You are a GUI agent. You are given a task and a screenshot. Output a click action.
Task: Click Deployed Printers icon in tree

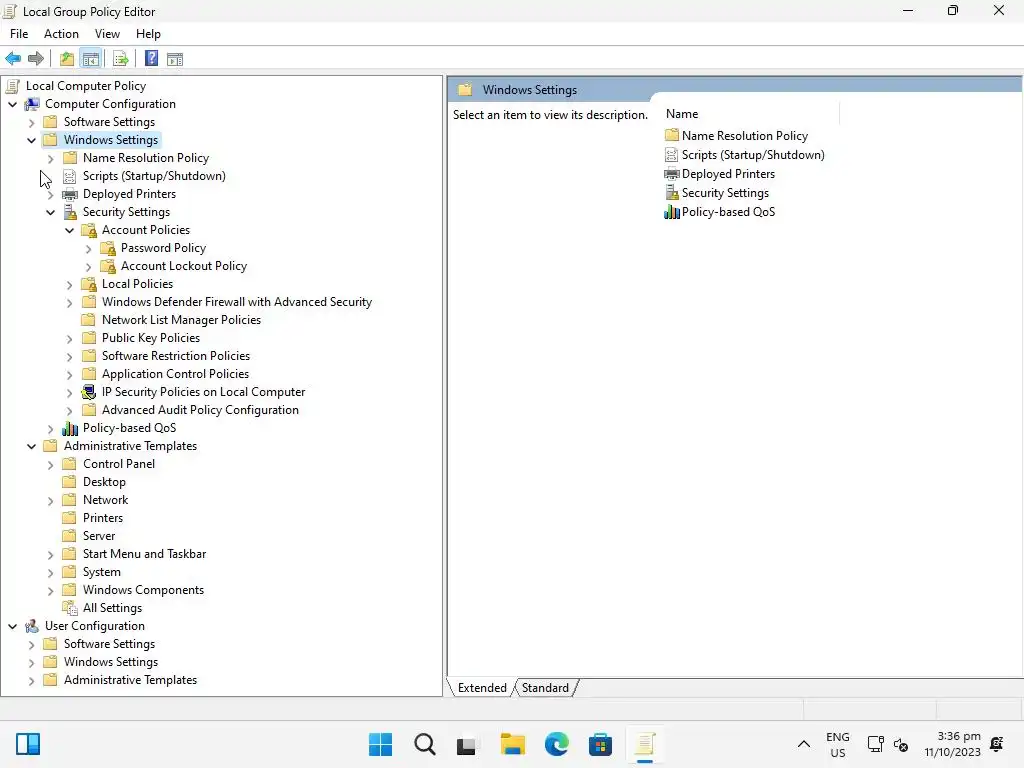pyautogui.click(x=70, y=194)
